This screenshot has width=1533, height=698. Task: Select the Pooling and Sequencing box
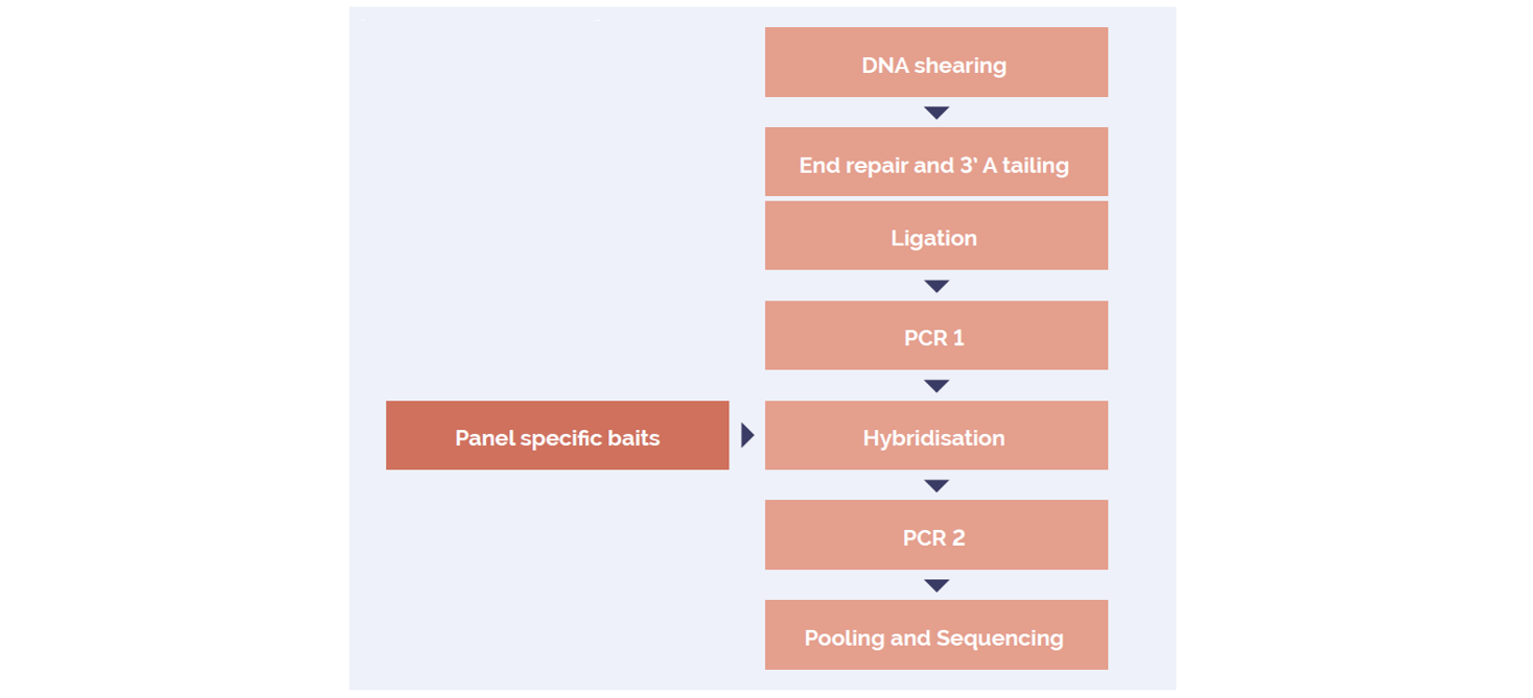click(936, 635)
